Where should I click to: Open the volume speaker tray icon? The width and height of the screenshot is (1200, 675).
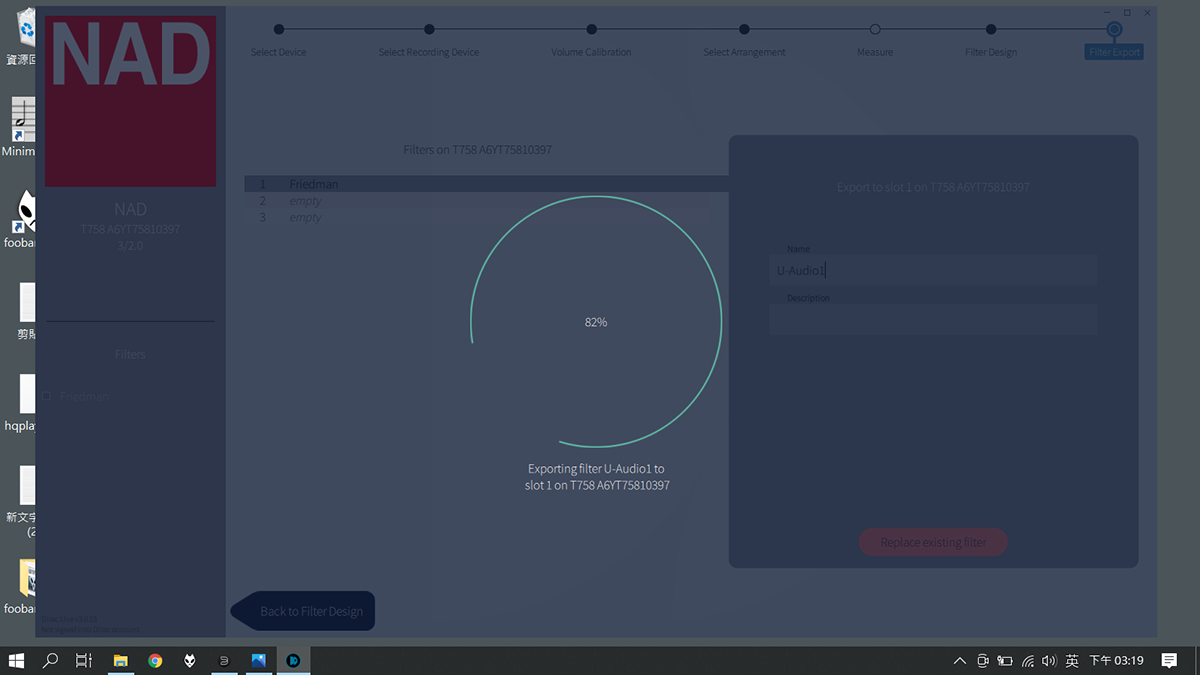point(1049,661)
